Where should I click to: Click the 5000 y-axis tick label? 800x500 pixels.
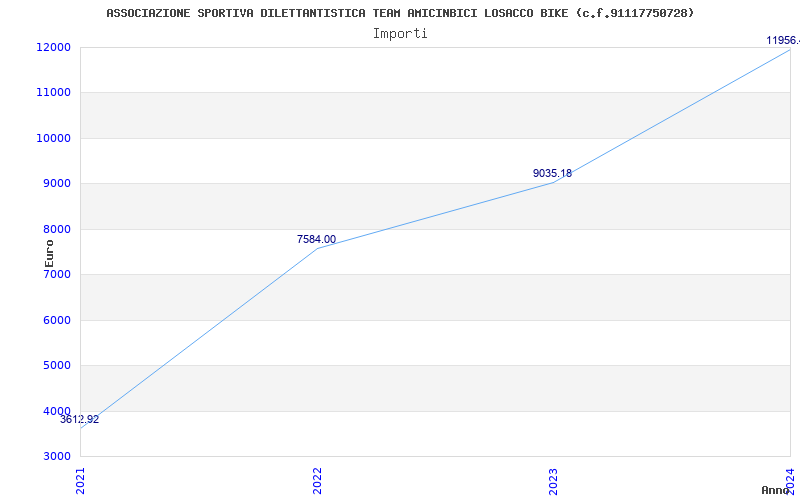[x=56, y=366]
